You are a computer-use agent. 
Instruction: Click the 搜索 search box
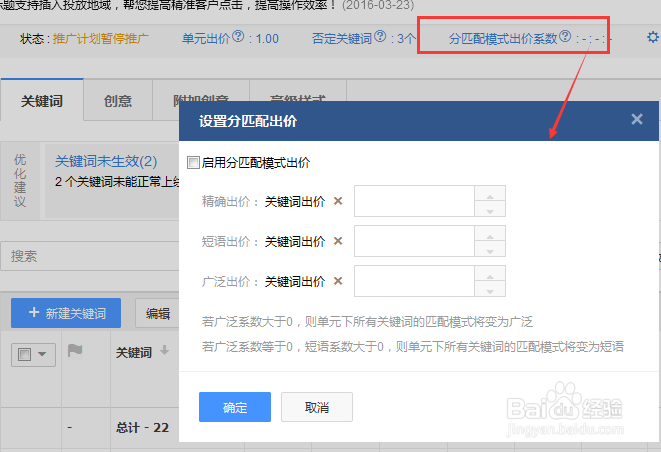click(x=90, y=256)
